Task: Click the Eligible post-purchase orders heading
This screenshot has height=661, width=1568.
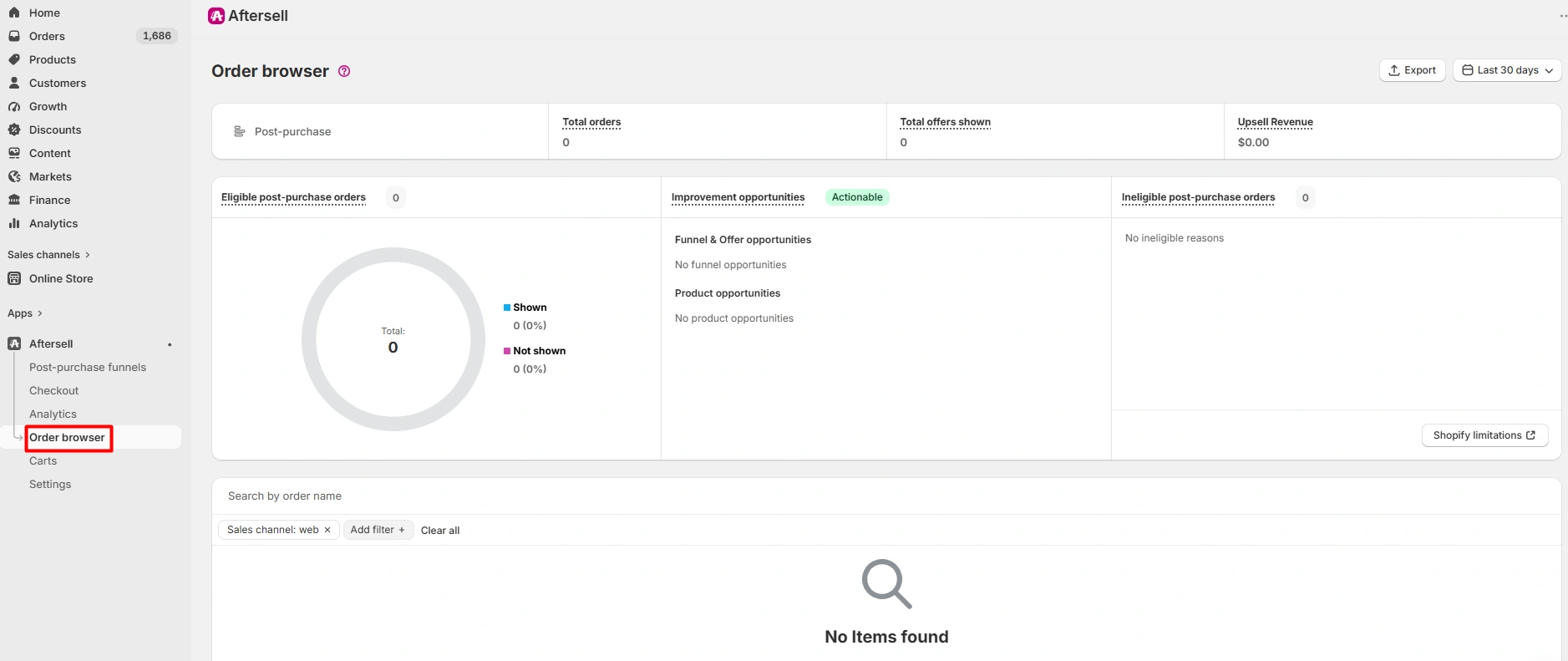Action: pos(293,197)
